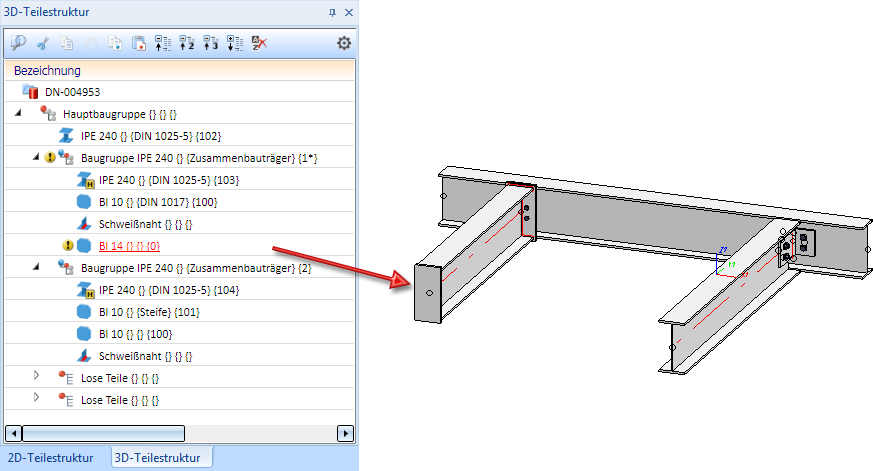The height and width of the screenshot is (471, 873).
Task: Click the assembly icon of Baugruppe IPE 240 {2}
Action: pyautogui.click(x=66, y=267)
